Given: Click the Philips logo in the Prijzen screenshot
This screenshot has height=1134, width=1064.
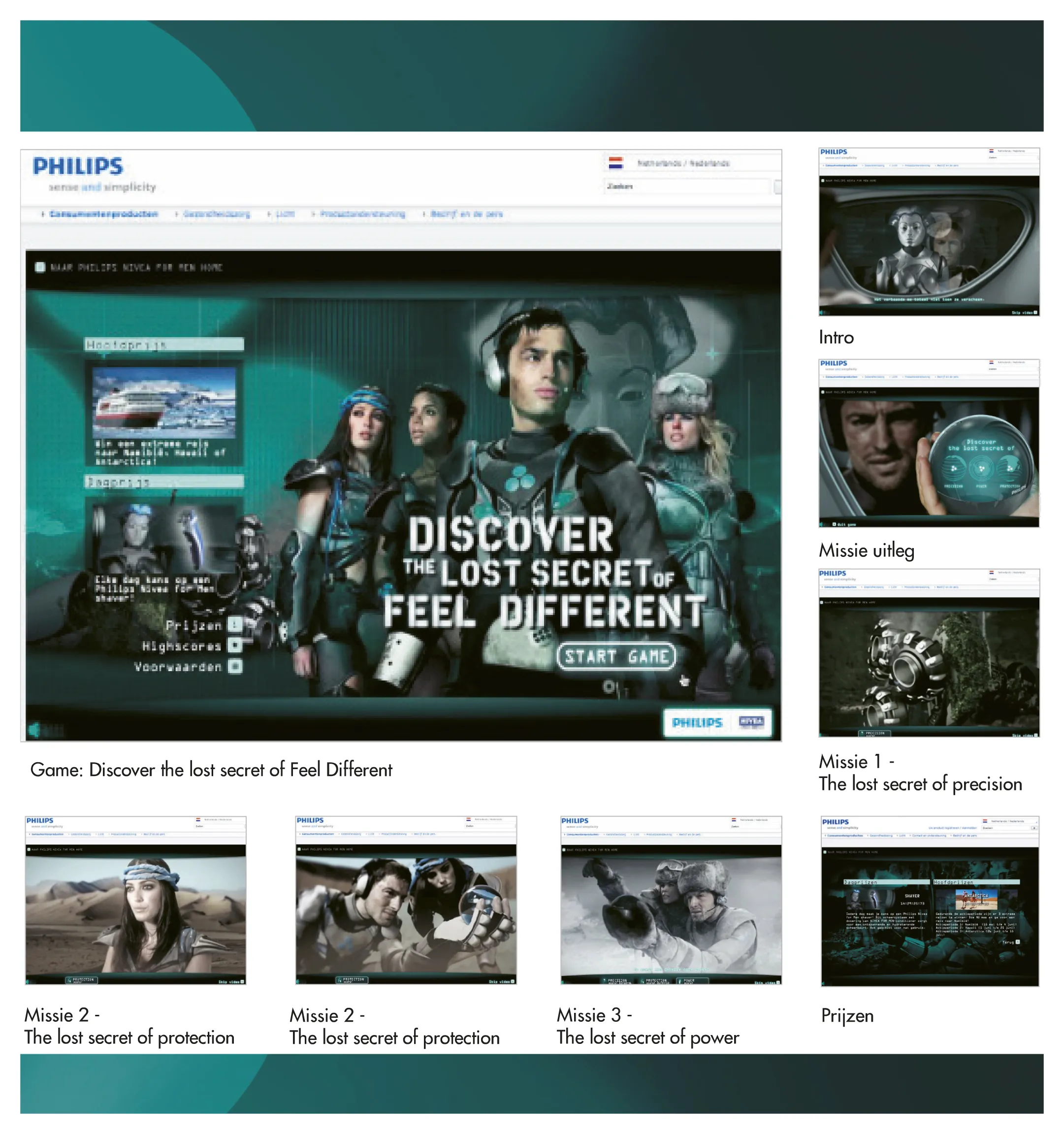Looking at the screenshot, I should tap(835, 821).
